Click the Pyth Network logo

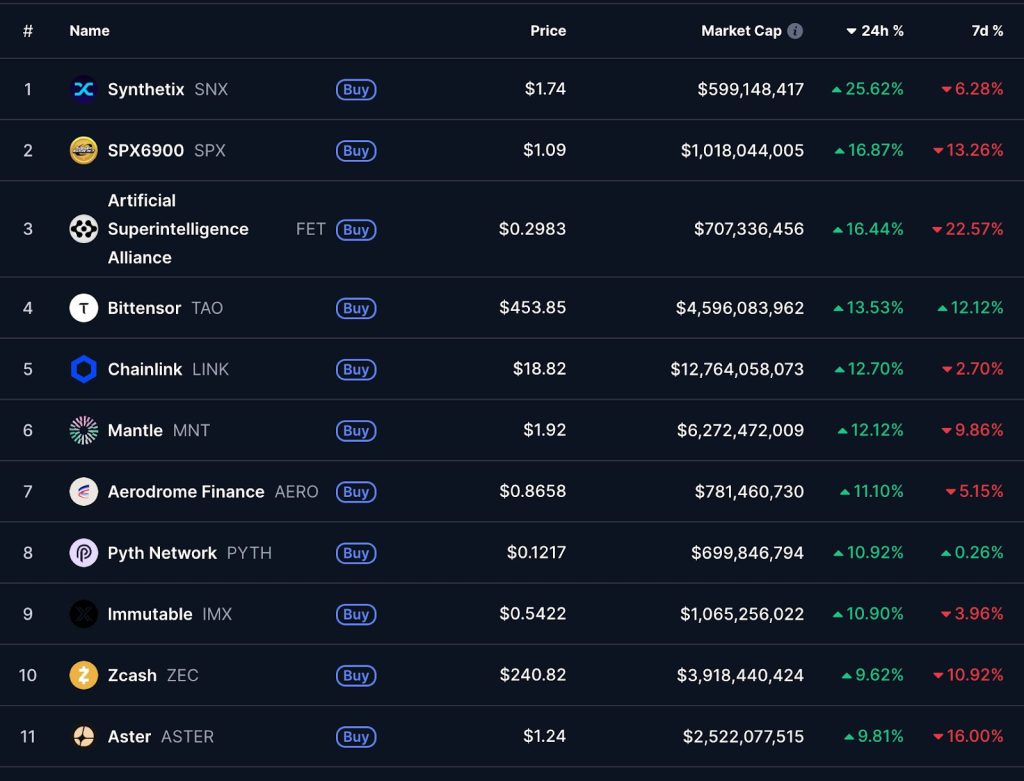(x=83, y=553)
